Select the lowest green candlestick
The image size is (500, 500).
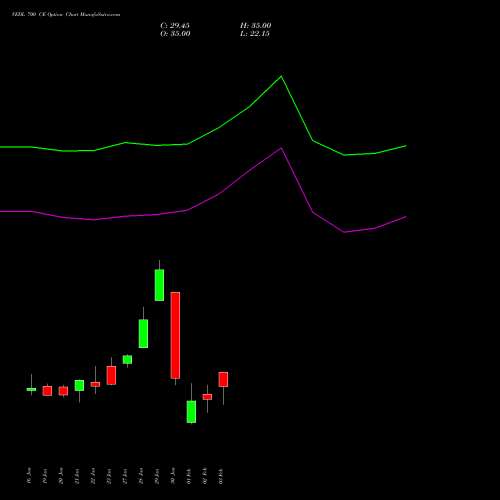coord(191,412)
